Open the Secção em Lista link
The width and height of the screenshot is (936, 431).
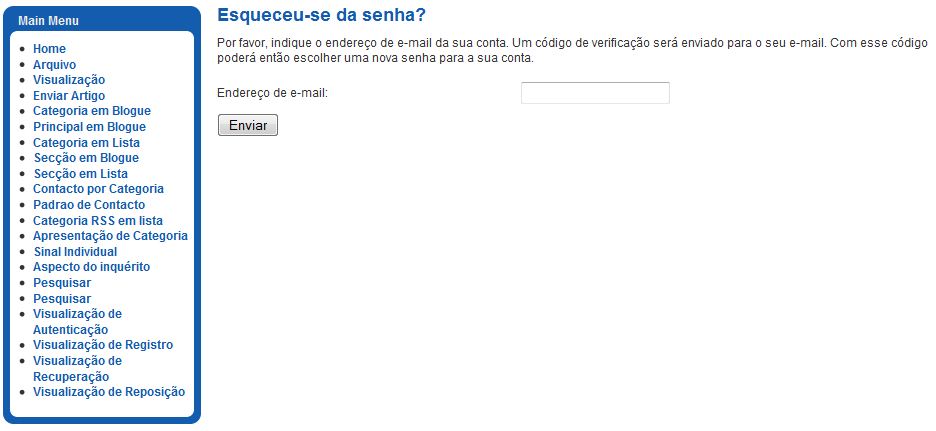tap(81, 174)
